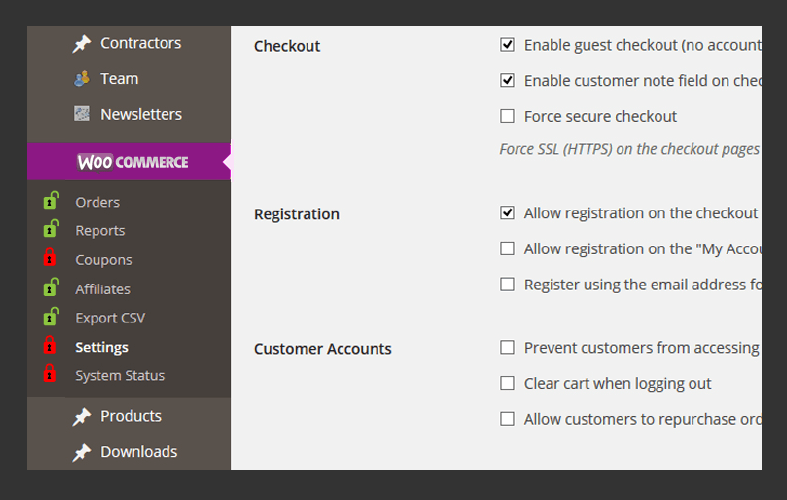
Task: Click the pin icon beside Products
Action: (x=82, y=417)
